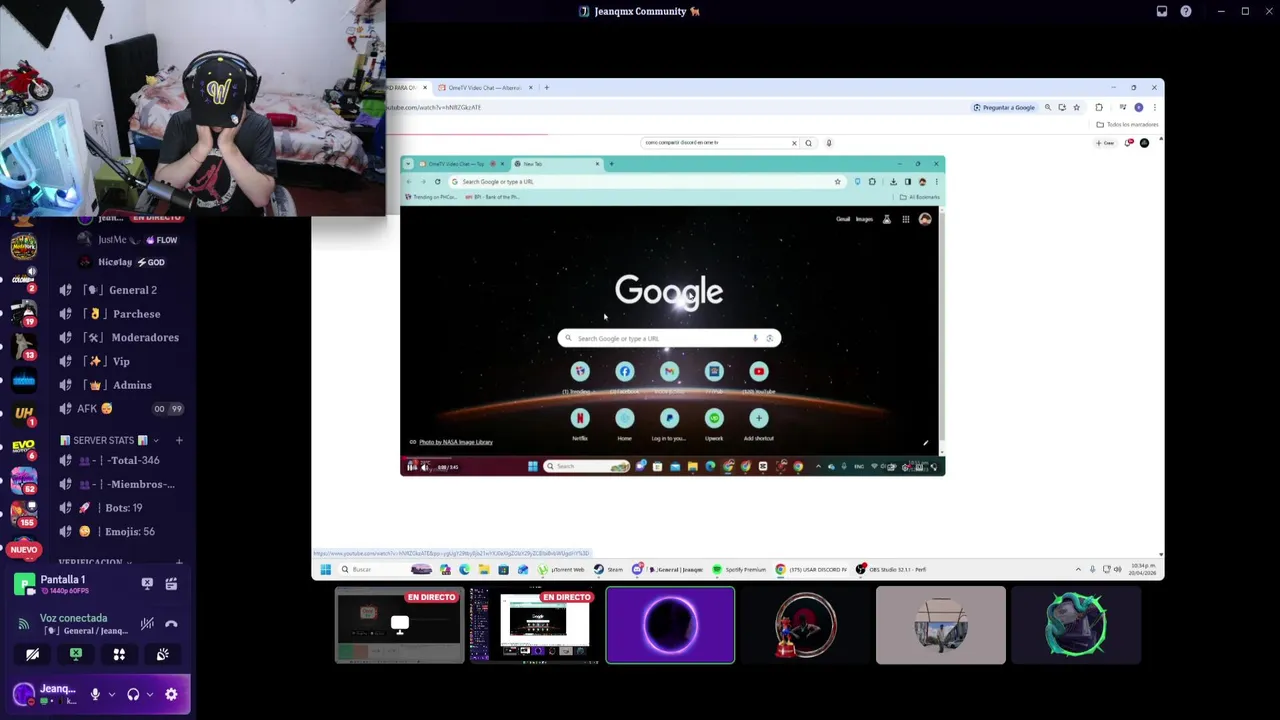Screen dimensions: 1280x720
Task: Click the YouTube Crear button
Action: (x=1105, y=143)
